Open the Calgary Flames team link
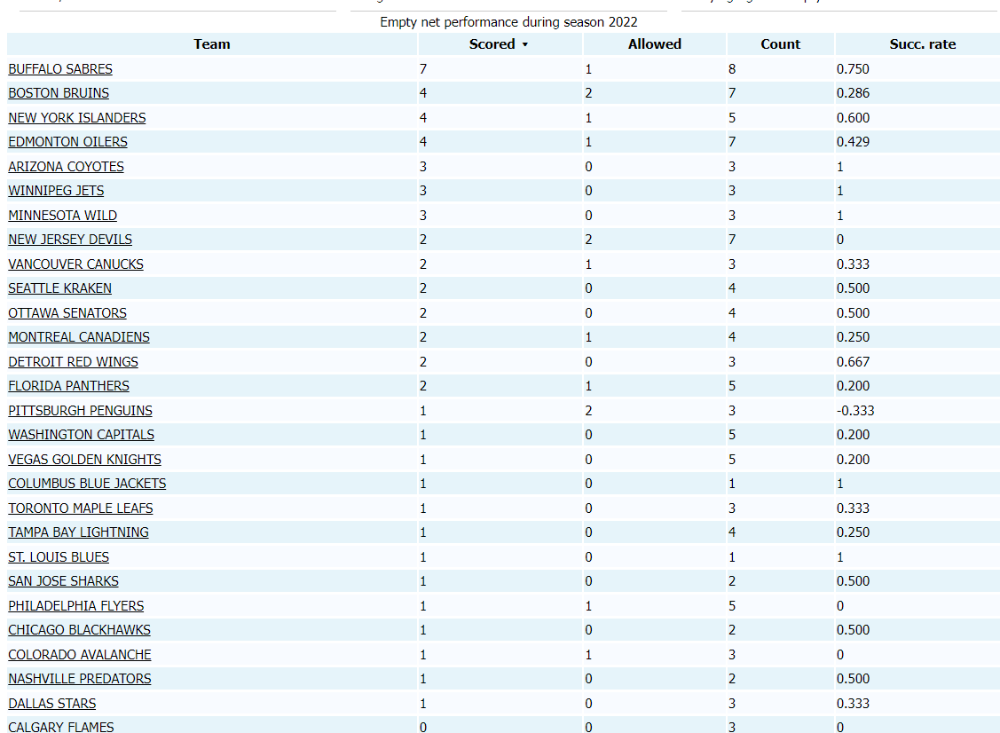 point(61,727)
